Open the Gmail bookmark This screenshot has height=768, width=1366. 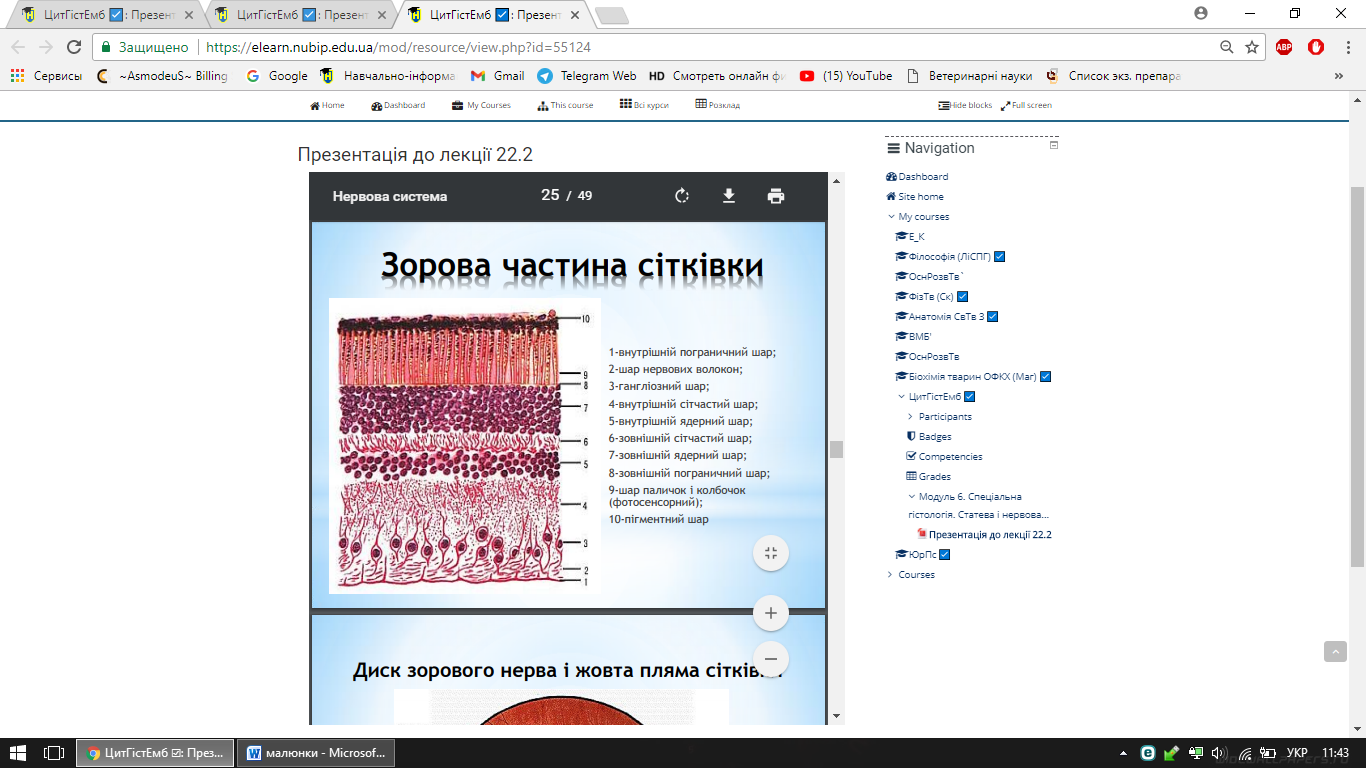[x=497, y=76]
